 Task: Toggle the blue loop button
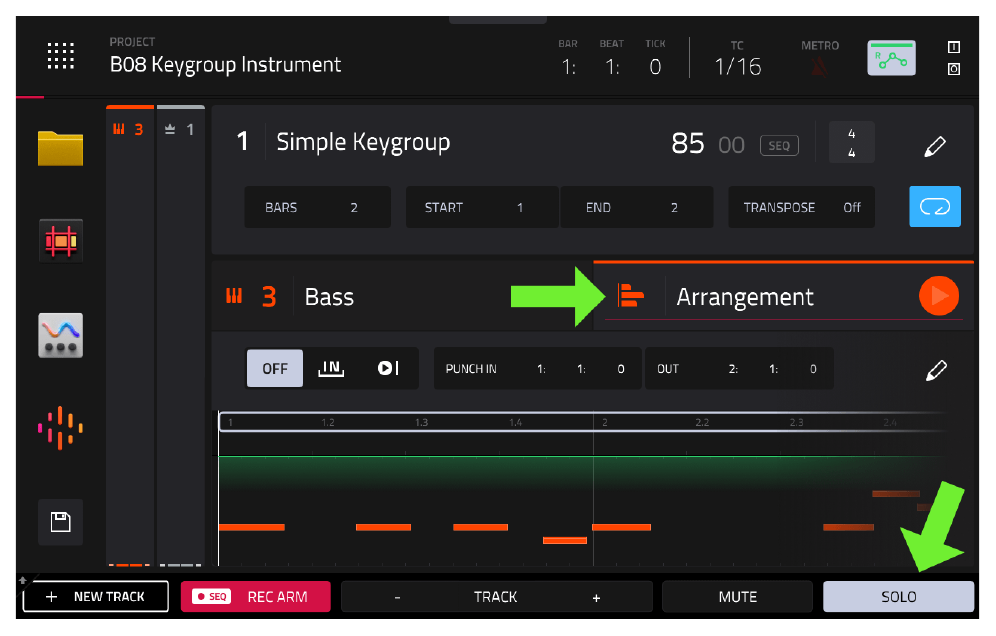tap(935, 206)
